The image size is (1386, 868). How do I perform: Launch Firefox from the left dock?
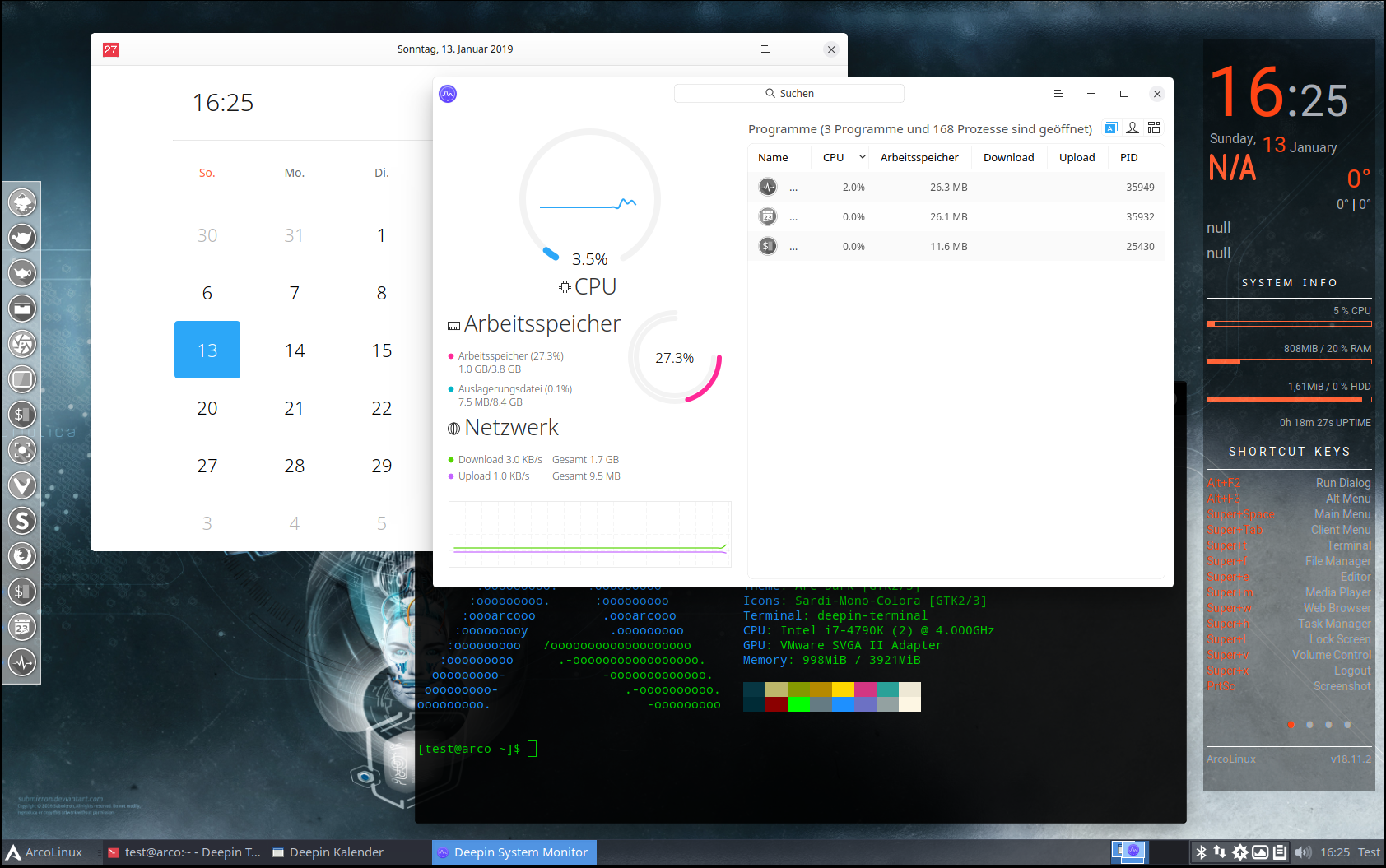22,555
